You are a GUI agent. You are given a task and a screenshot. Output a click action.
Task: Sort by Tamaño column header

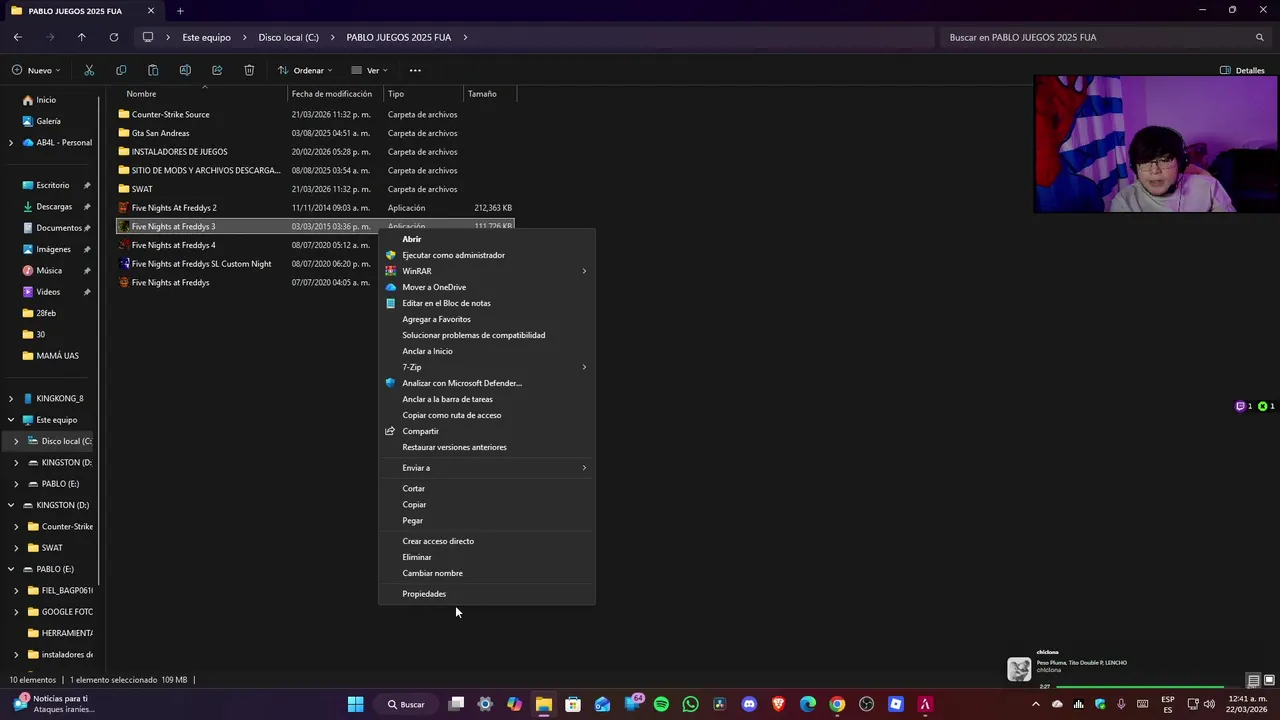pos(489,94)
